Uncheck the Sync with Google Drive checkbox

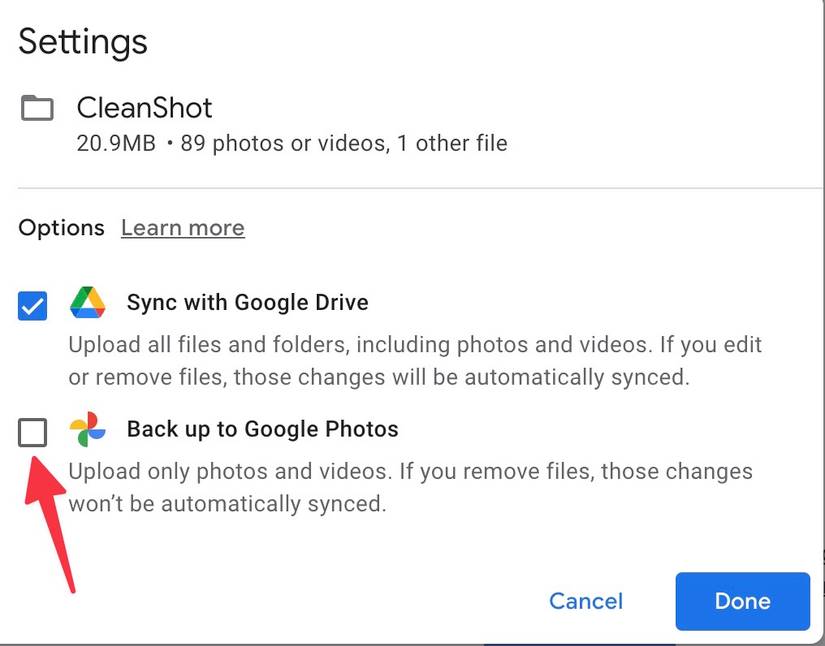point(33,305)
